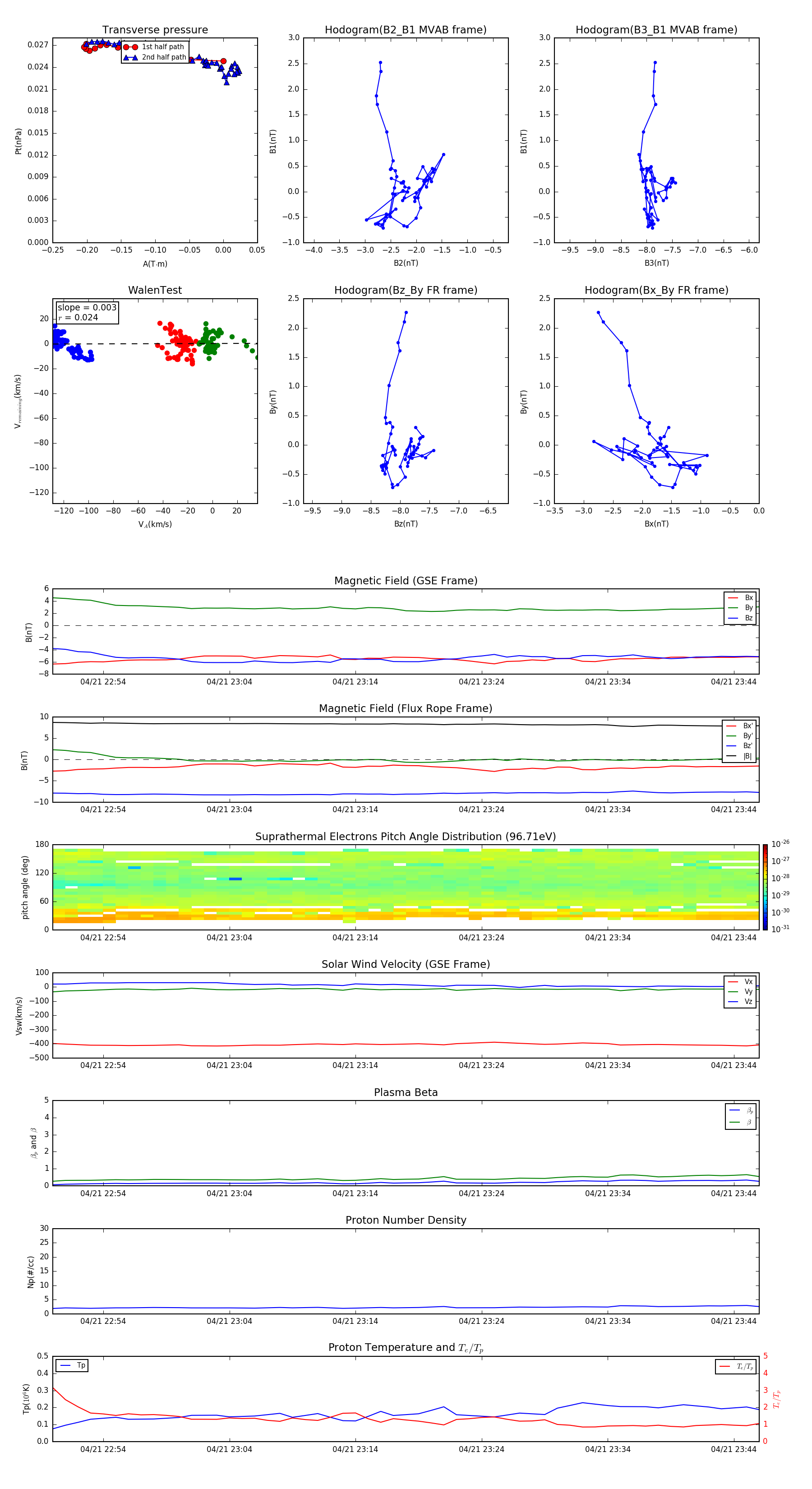Click the 'βp and β' y-axis label
Viewport: 812px width, 1489px height.
34,1143
